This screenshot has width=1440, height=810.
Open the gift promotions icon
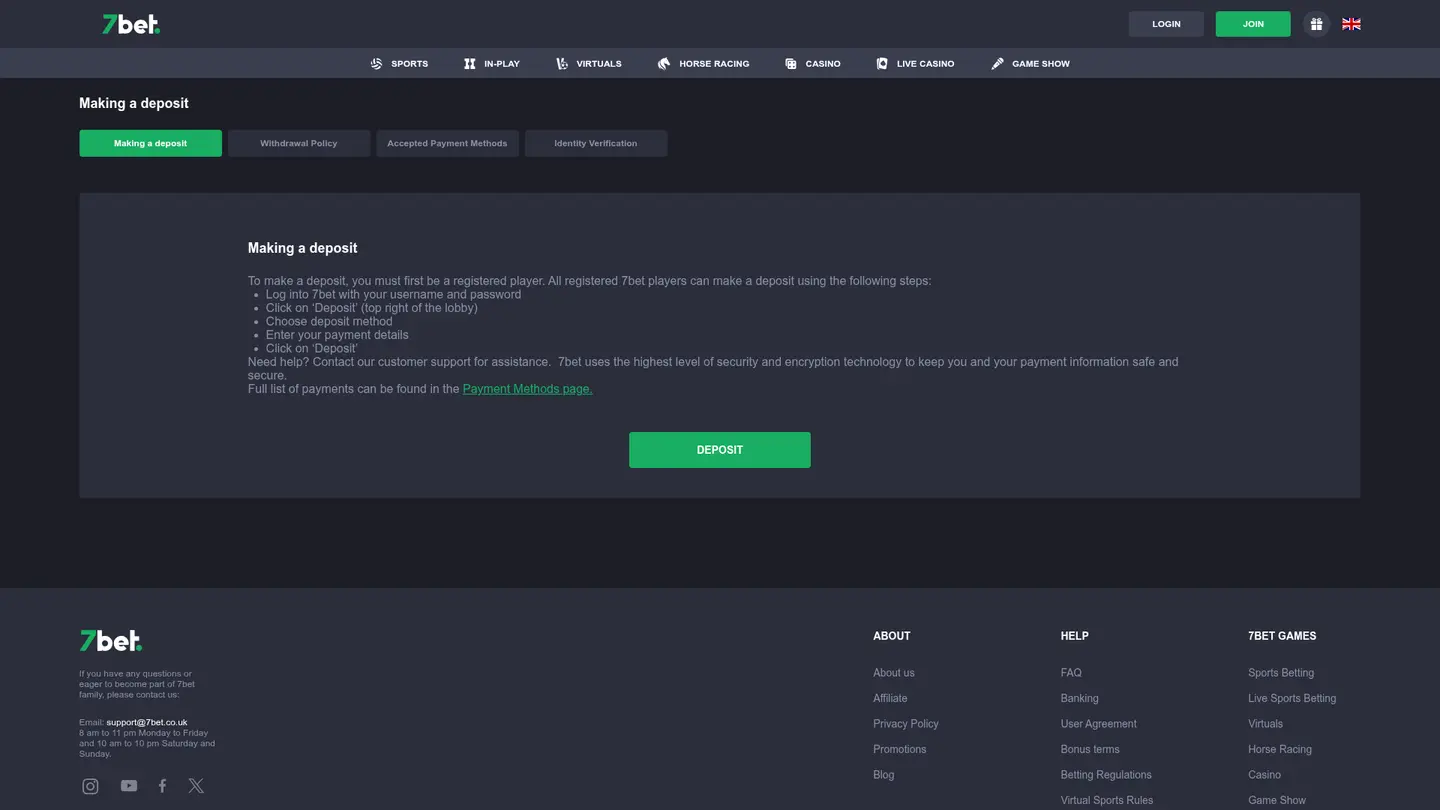click(x=1316, y=24)
